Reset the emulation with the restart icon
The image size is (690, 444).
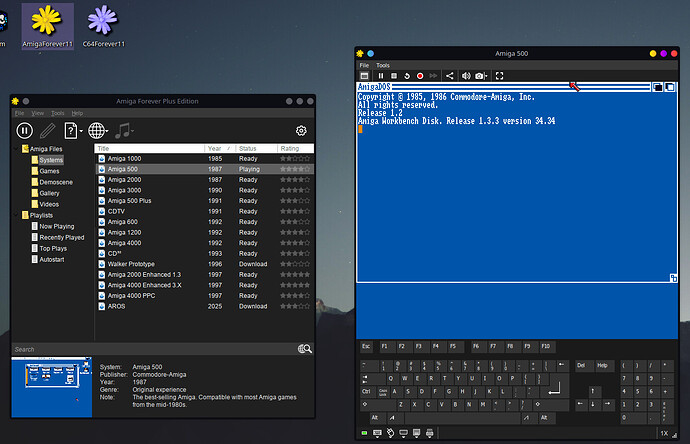click(407, 76)
